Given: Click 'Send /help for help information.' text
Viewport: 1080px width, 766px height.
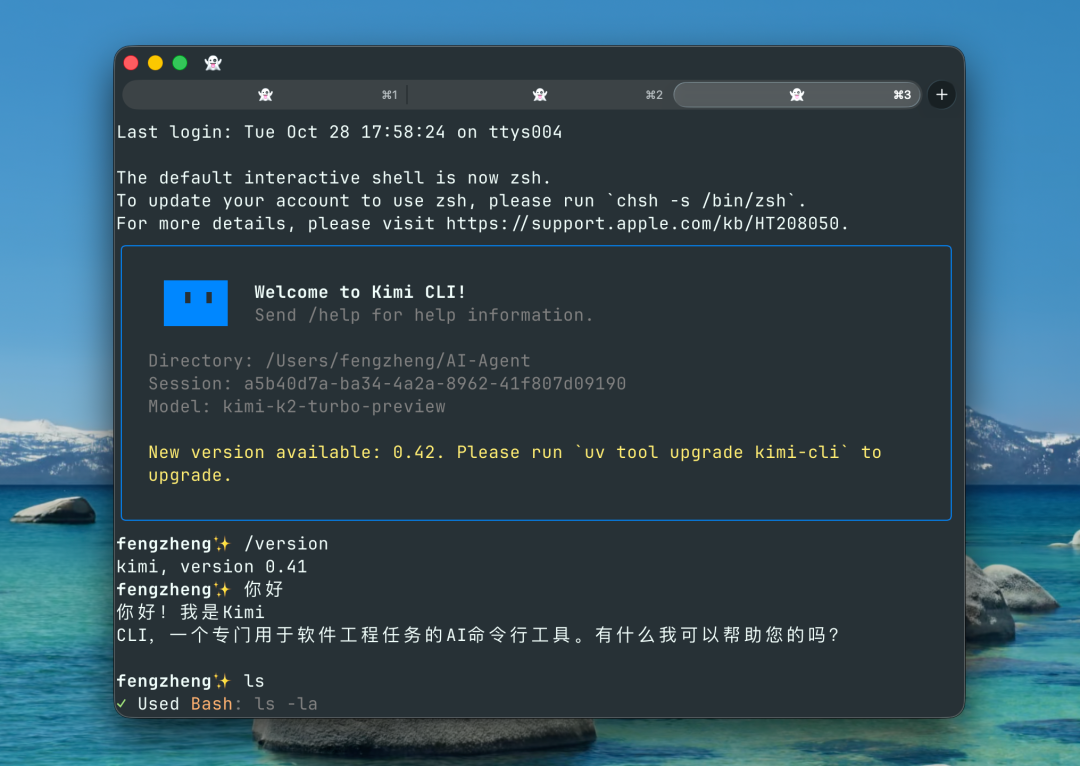Looking at the screenshot, I should coord(424,315).
